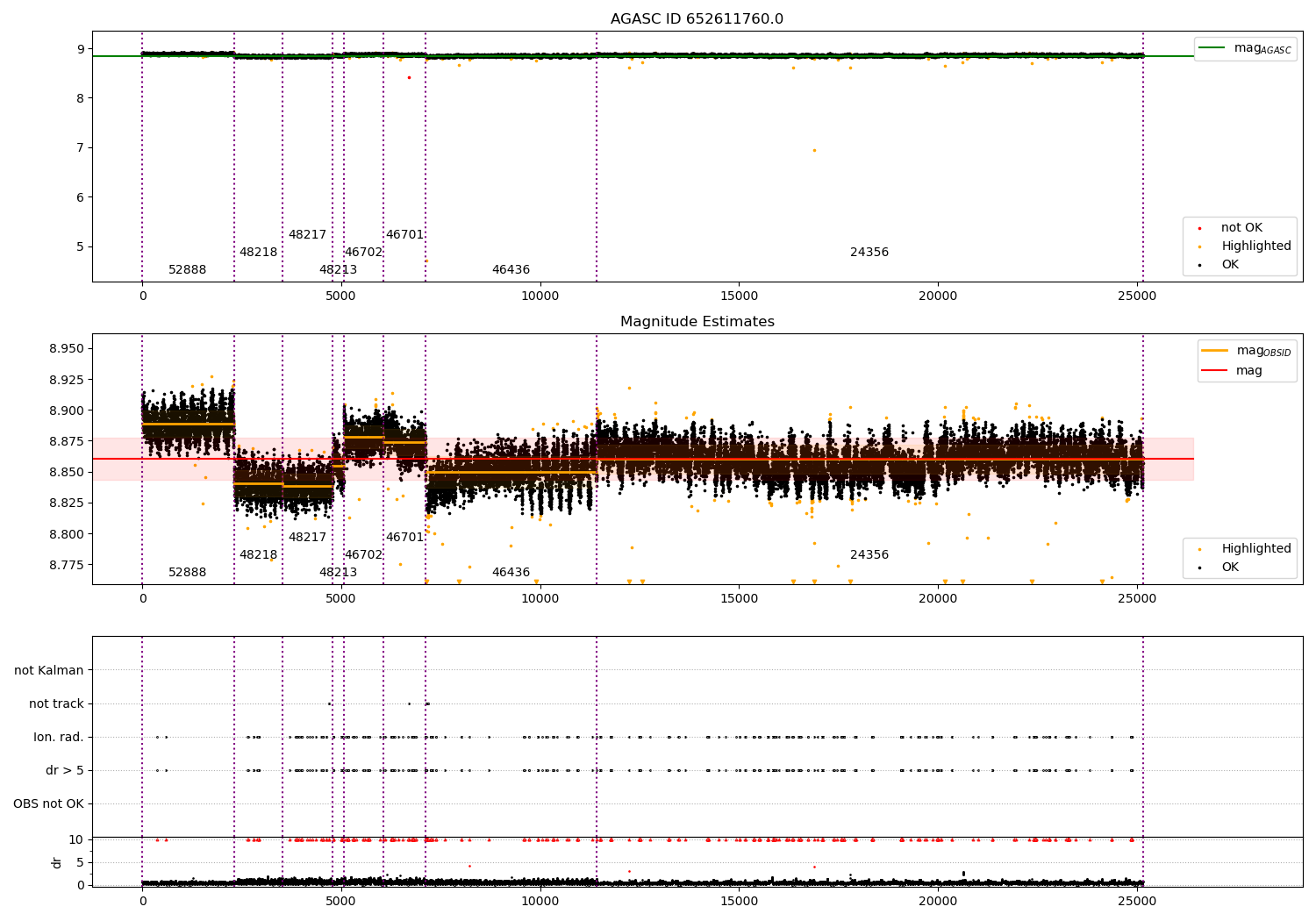This screenshot has height=921, width=1316.
Task: Click OBSID label 46701 in top plot
Action: (404, 235)
